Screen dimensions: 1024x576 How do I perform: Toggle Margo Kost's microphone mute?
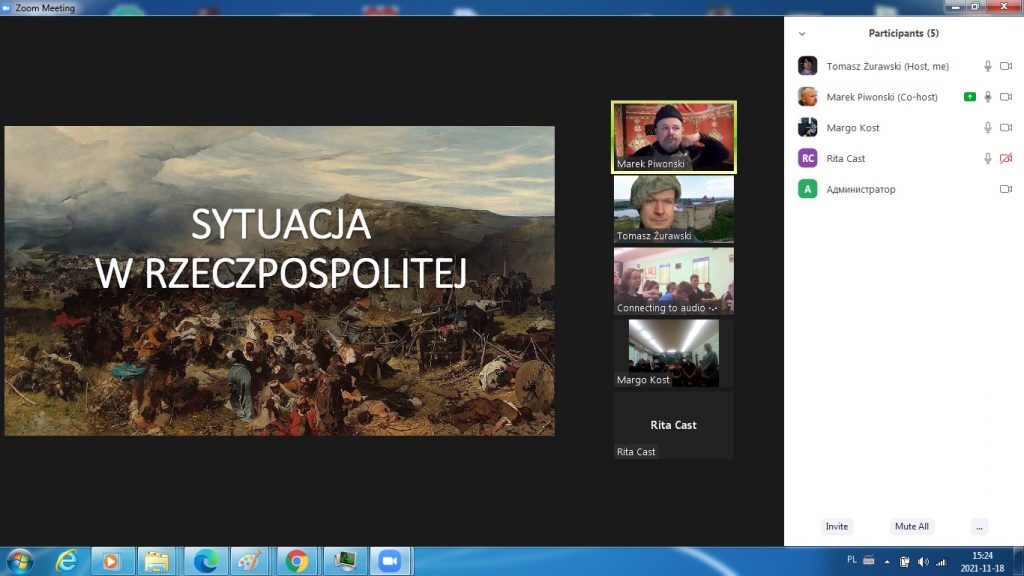[x=988, y=128]
